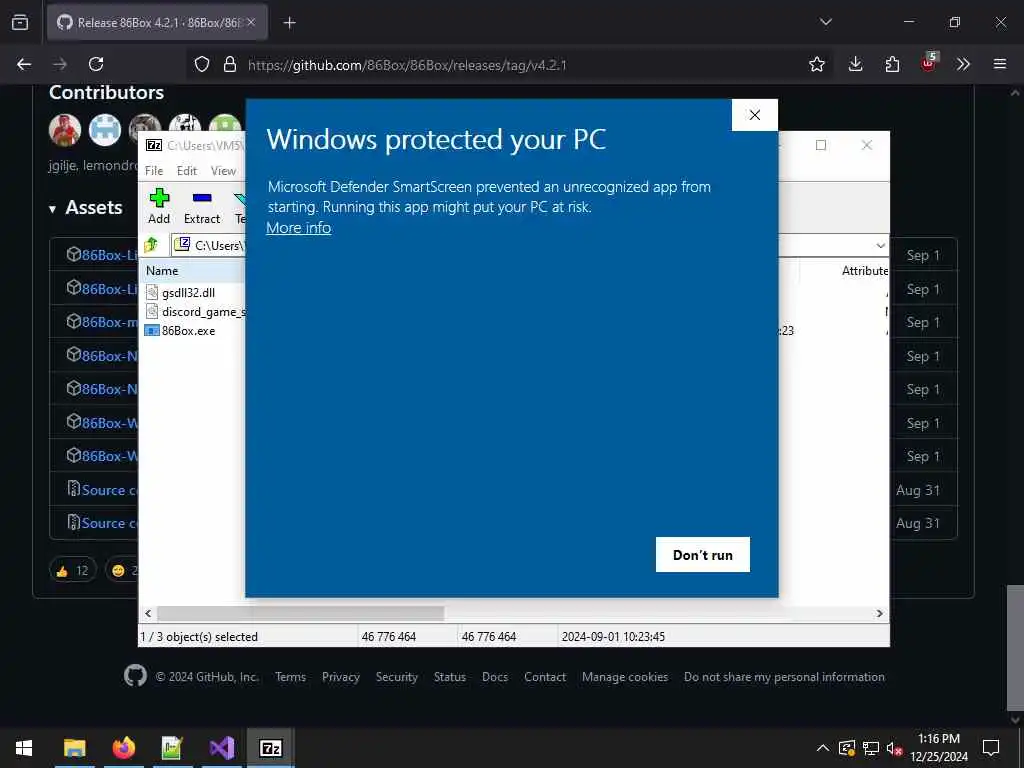Click the second contributor avatar
The image size is (1024, 768).
tap(104, 129)
